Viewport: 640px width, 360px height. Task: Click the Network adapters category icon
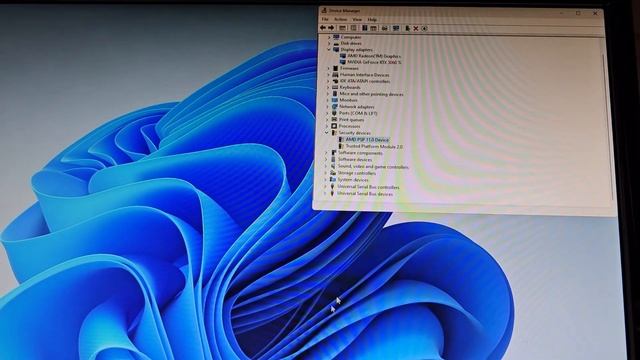pos(334,106)
